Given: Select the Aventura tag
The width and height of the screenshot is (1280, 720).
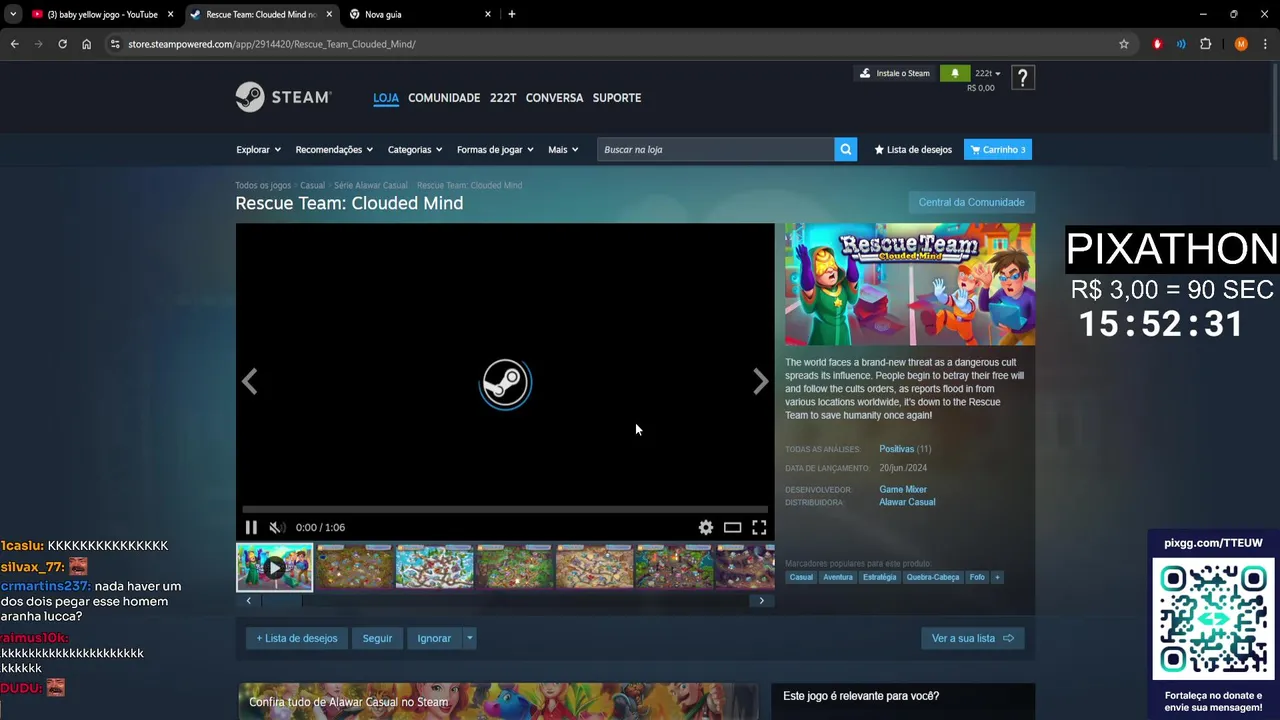Looking at the screenshot, I should (x=838, y=577).
